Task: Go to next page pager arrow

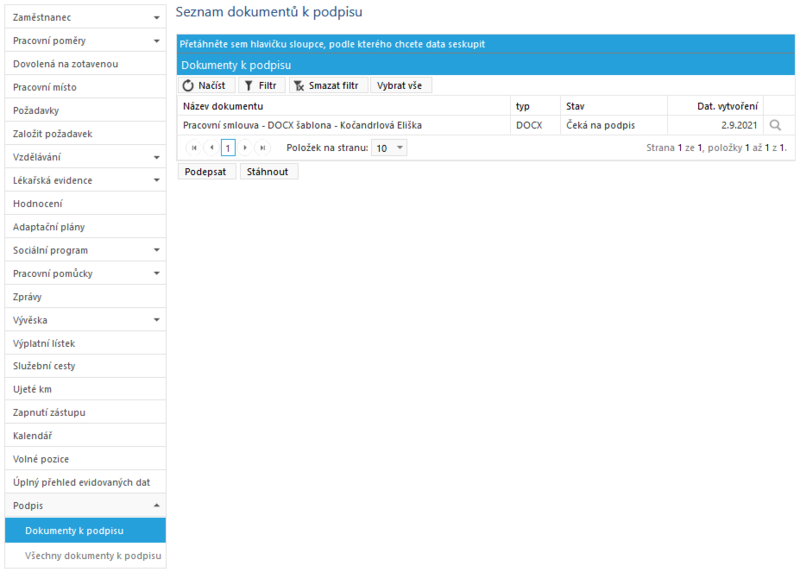Action: click(x=245, y=148)
